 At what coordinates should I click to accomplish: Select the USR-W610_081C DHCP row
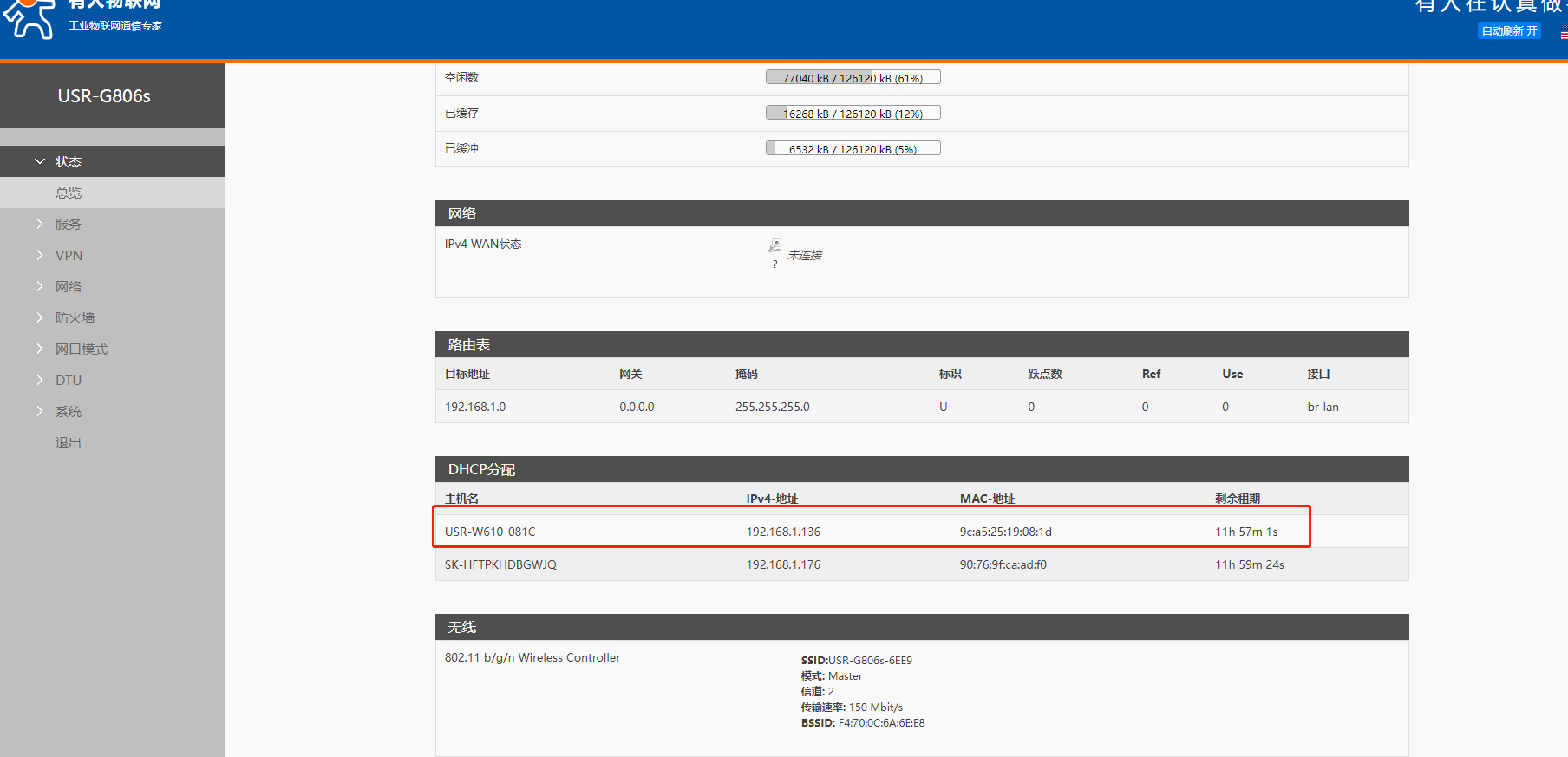pos(871,532)
